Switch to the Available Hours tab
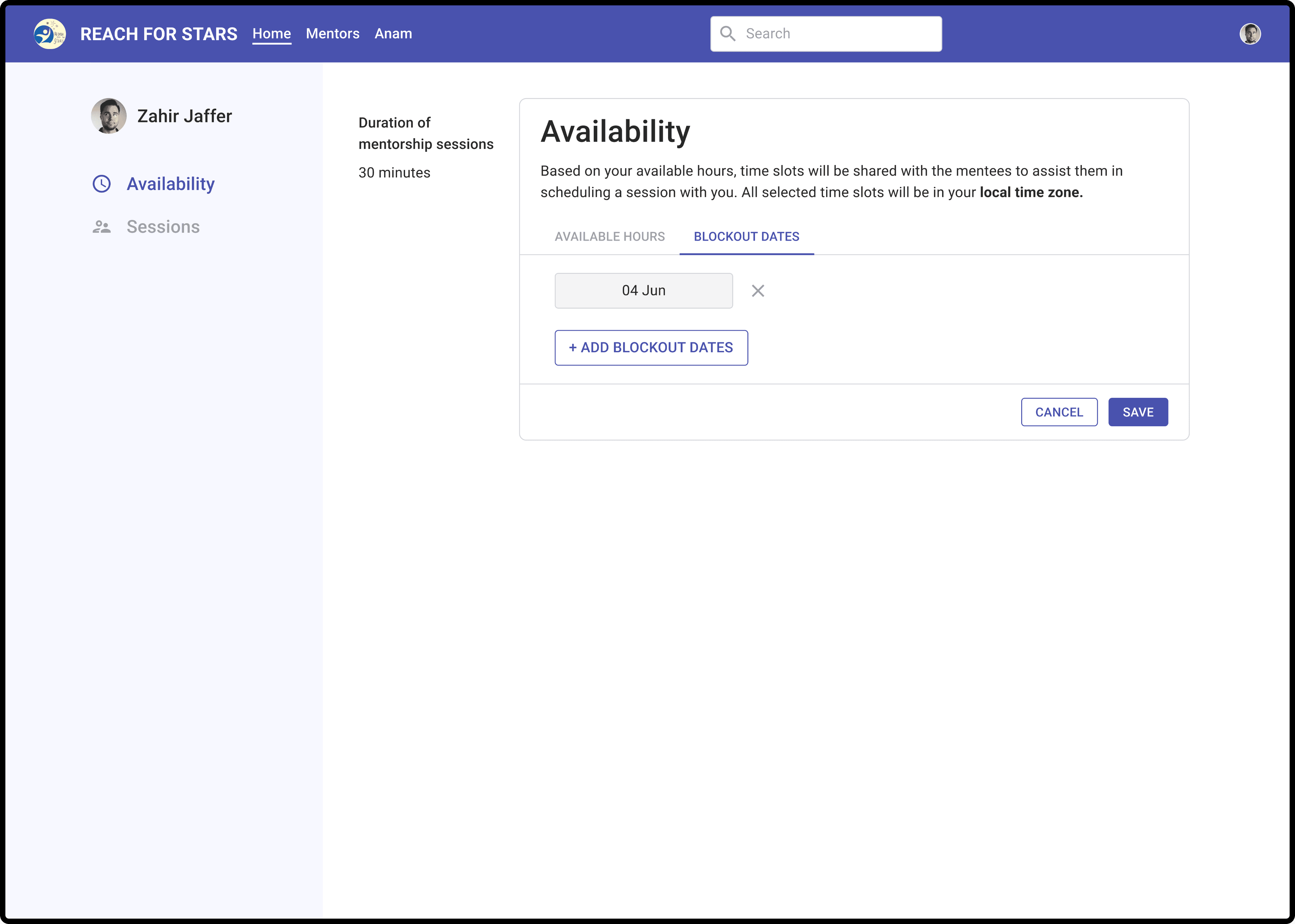 pos(610,237)
